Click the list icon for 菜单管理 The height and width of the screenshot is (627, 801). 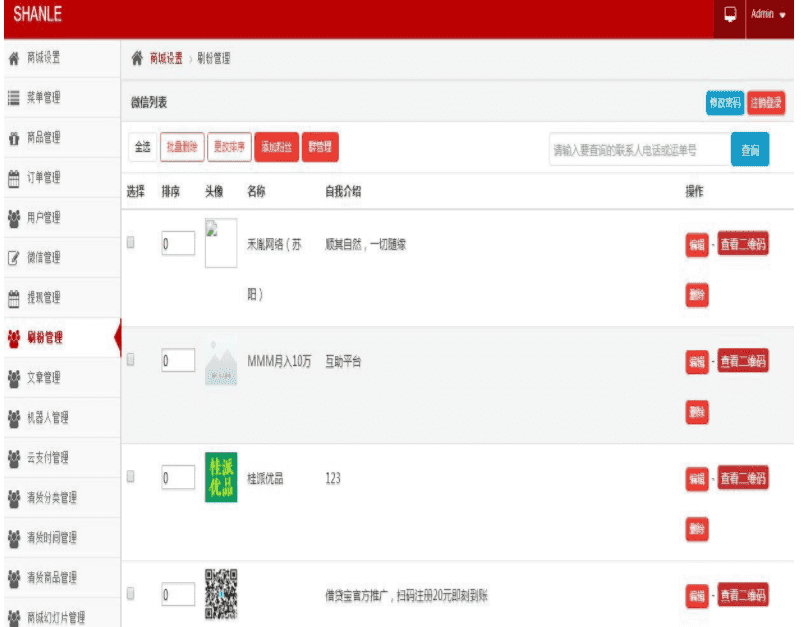click(14, 98)
